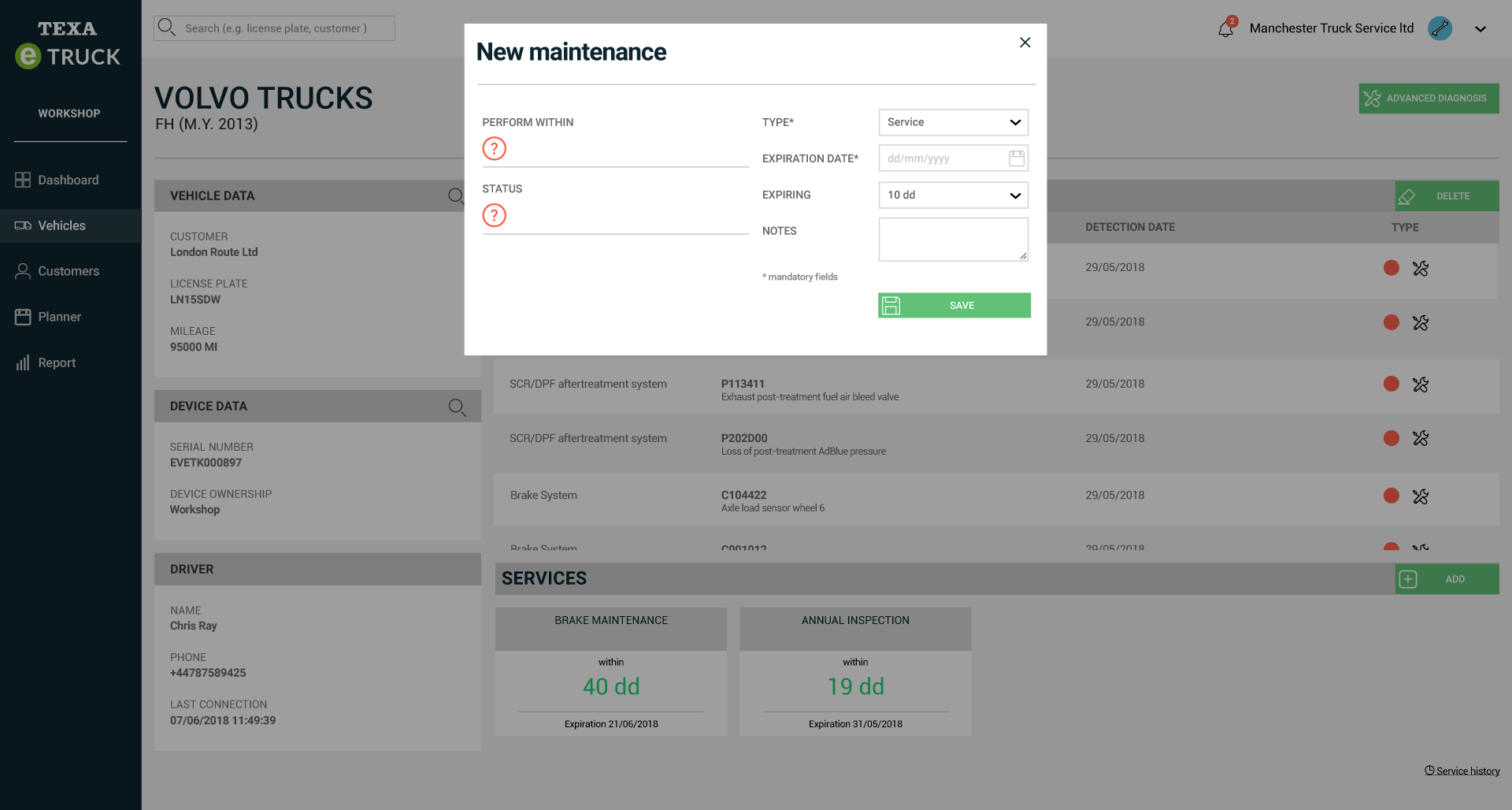
Task: Click the Vehicles truck icon
Action: 23,225
